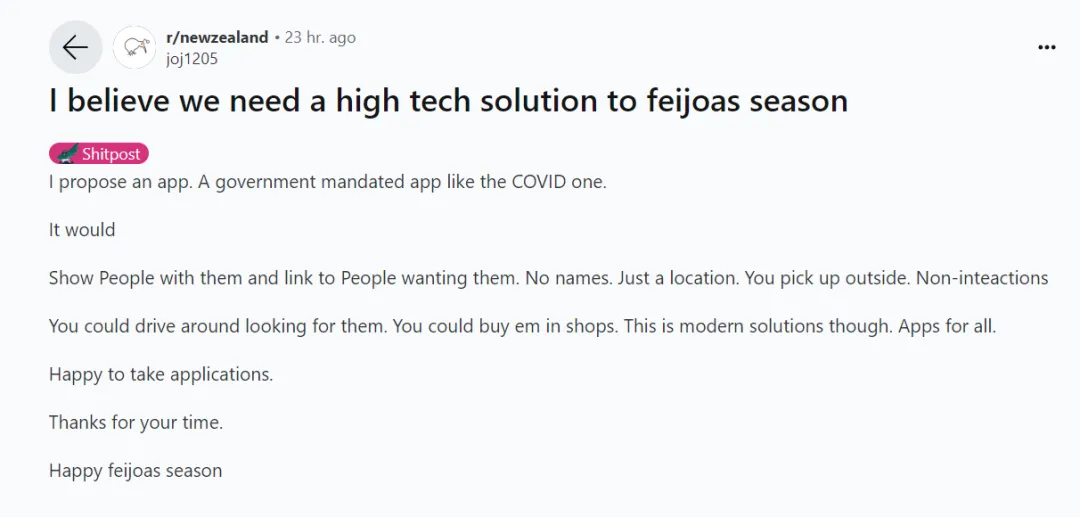Open the r/newzealand kiwi avatar

(x=133, y=47)
